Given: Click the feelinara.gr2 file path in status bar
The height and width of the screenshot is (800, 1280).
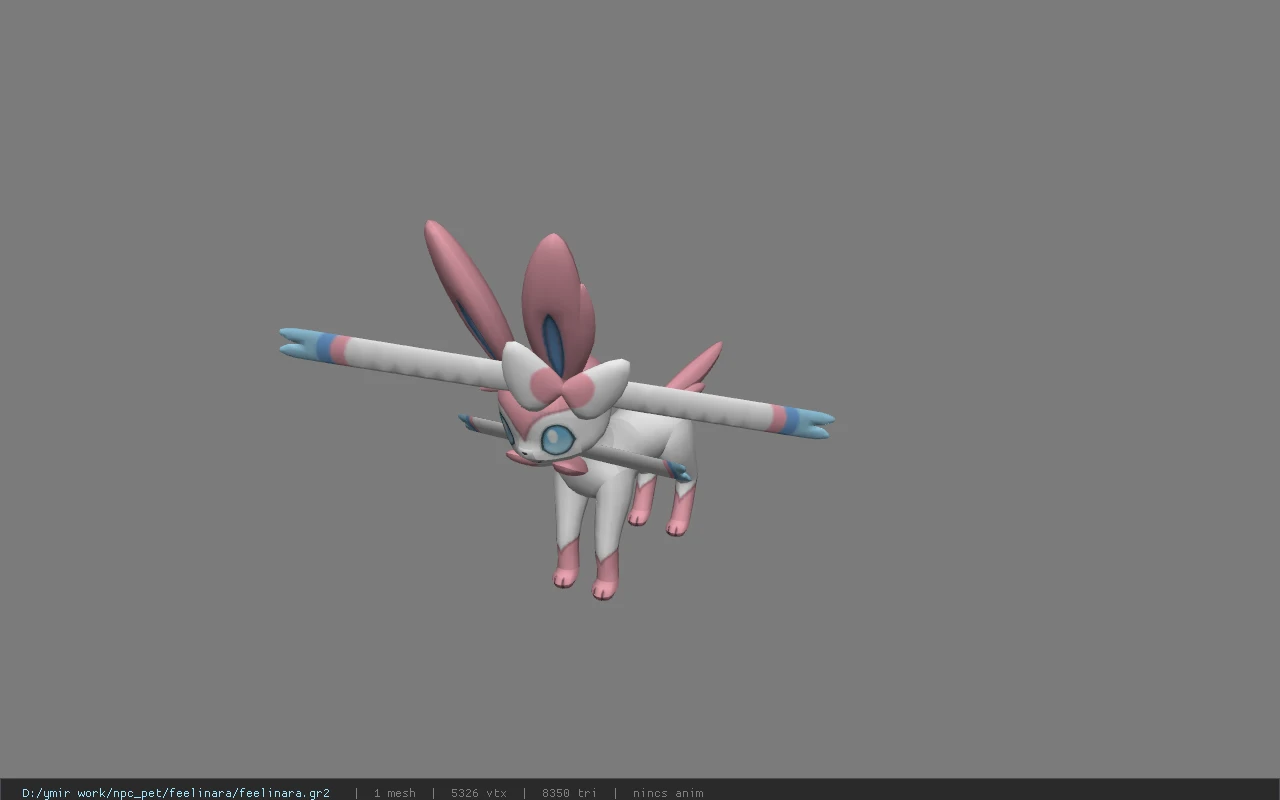Looking at the screenshot, I should (x=176, y=793).
